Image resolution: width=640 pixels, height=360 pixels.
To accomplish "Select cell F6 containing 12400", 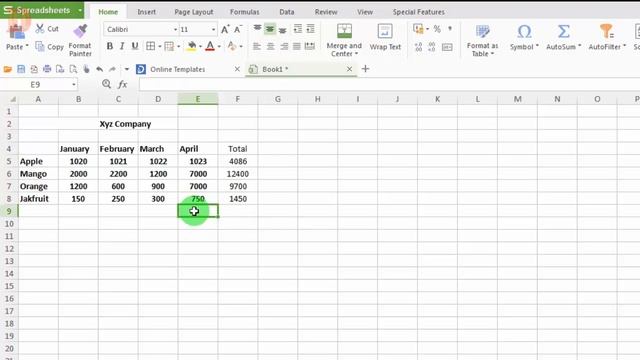I will [x=238, y=174].
